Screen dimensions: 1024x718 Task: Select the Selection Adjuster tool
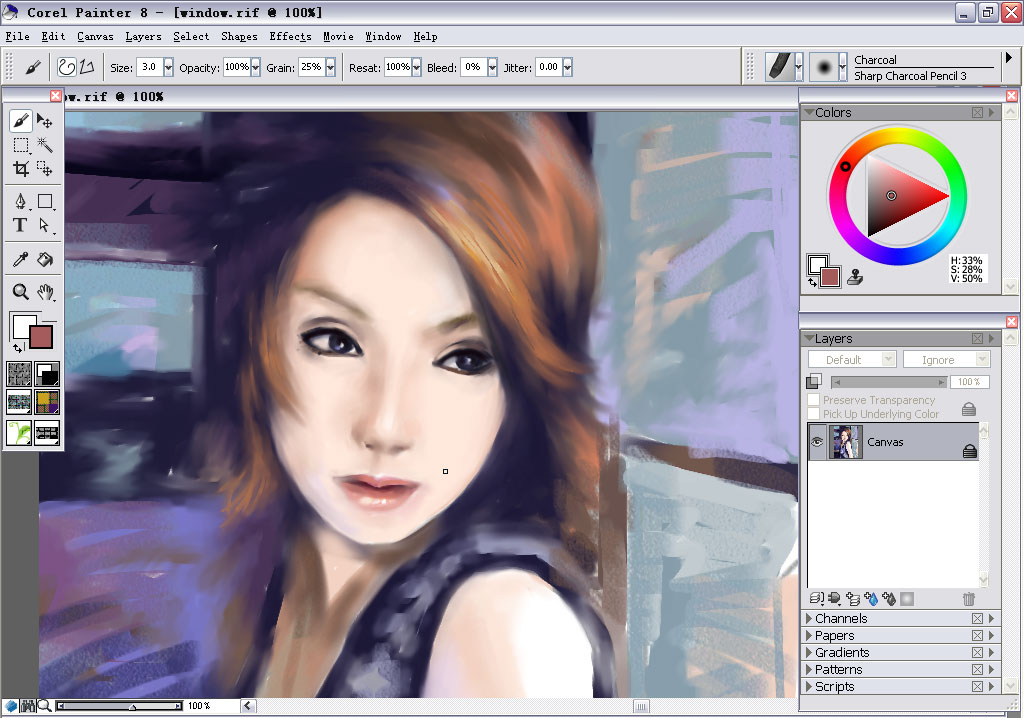click(x=44, y=169)
